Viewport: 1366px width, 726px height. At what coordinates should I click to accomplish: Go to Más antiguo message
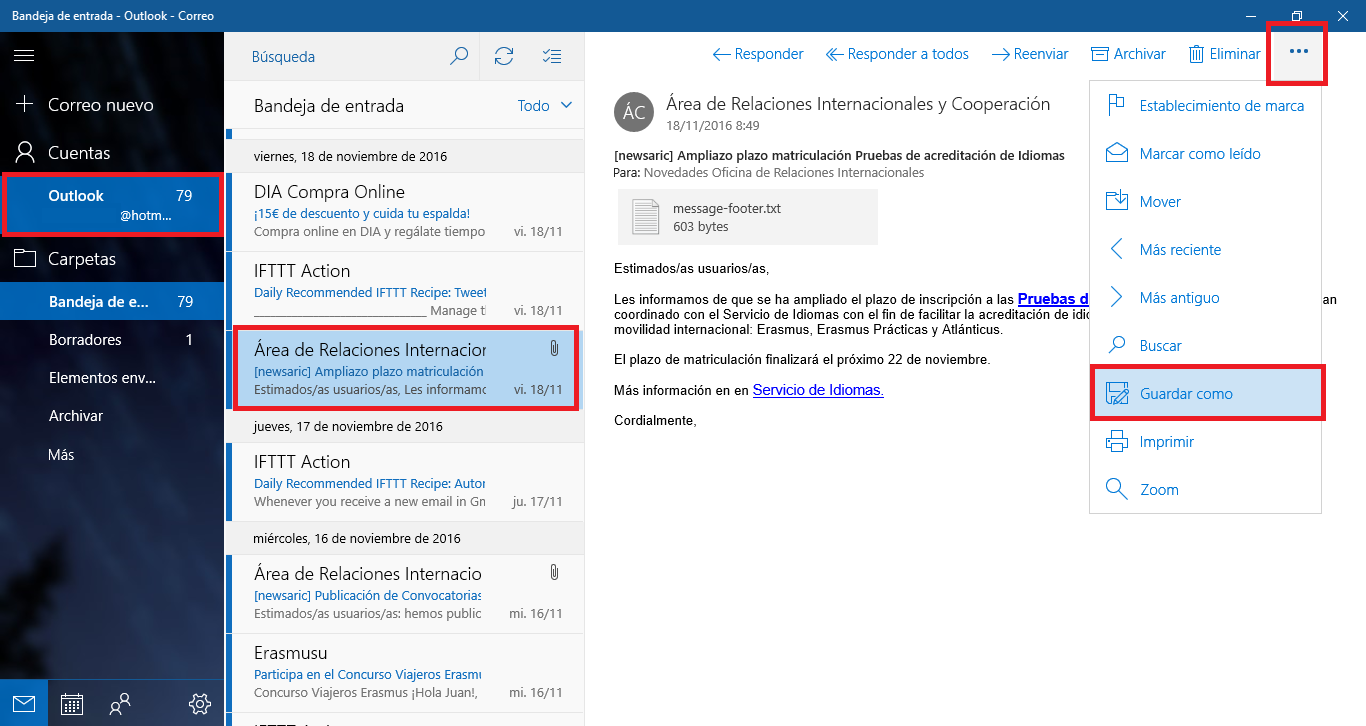[1205, 297]
